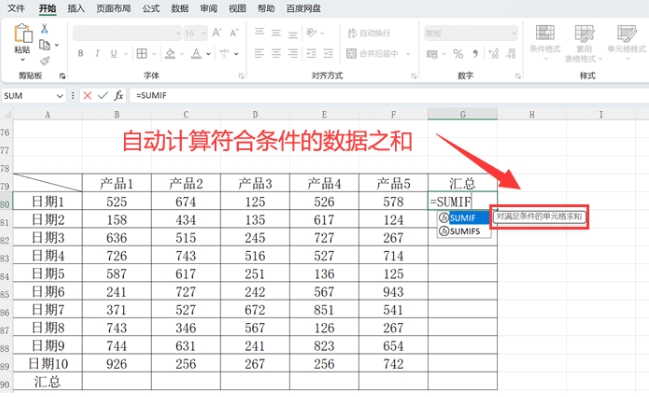
Task: Expand the number format (常规) dropdown
Action: point(514,33)
